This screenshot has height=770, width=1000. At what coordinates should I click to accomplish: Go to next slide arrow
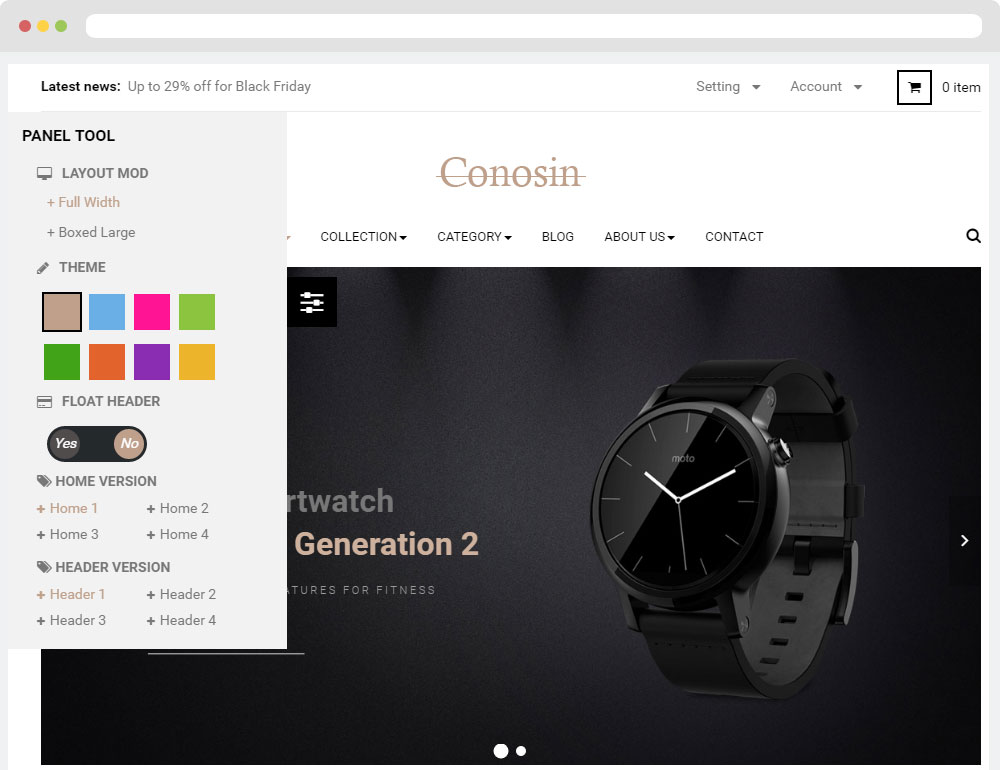964,540
